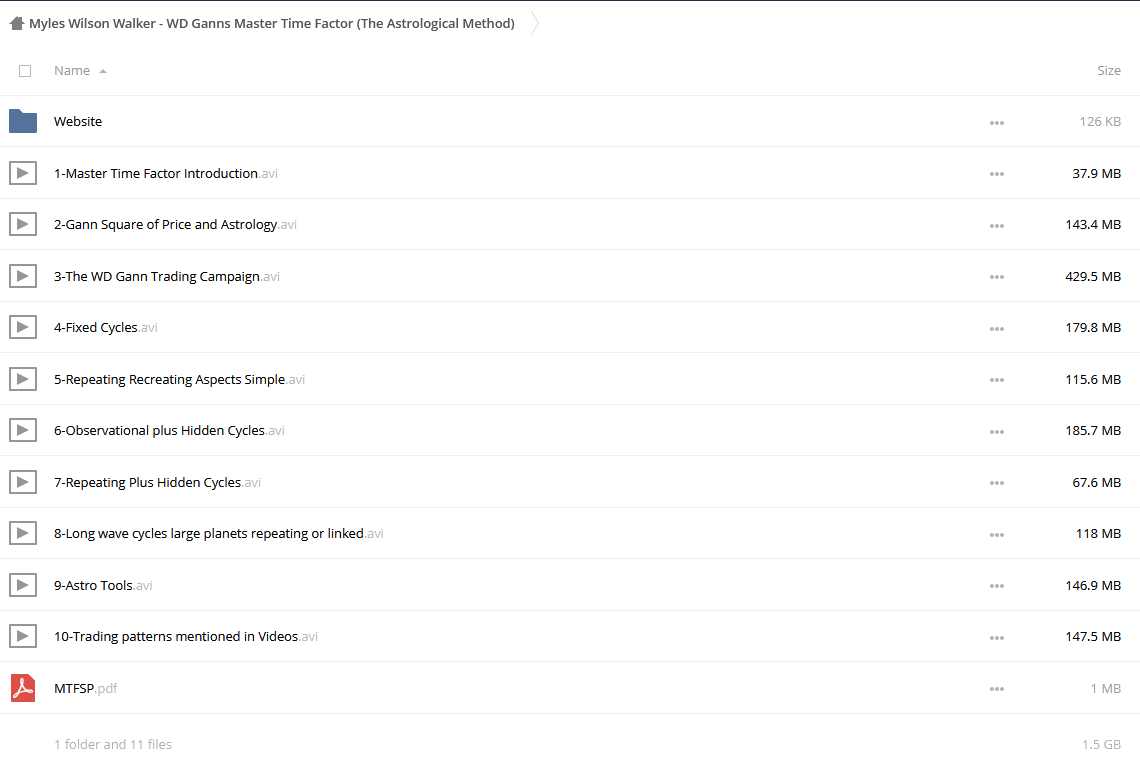
Task: Open more options for 3-The WD Gann Trading Campaign
Action: tap(997, 277)
